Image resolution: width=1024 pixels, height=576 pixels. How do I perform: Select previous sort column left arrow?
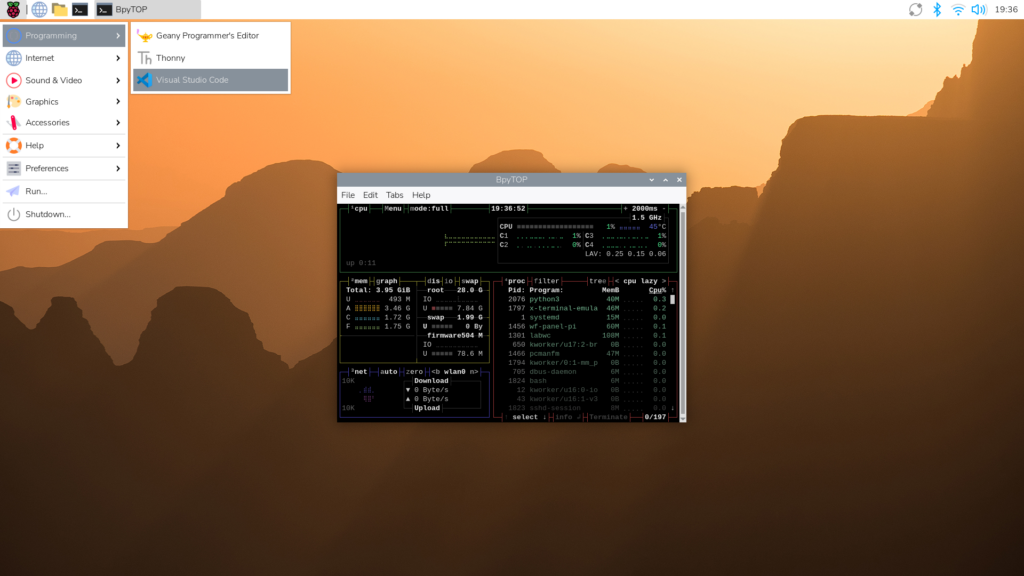(x=617, y=281)
